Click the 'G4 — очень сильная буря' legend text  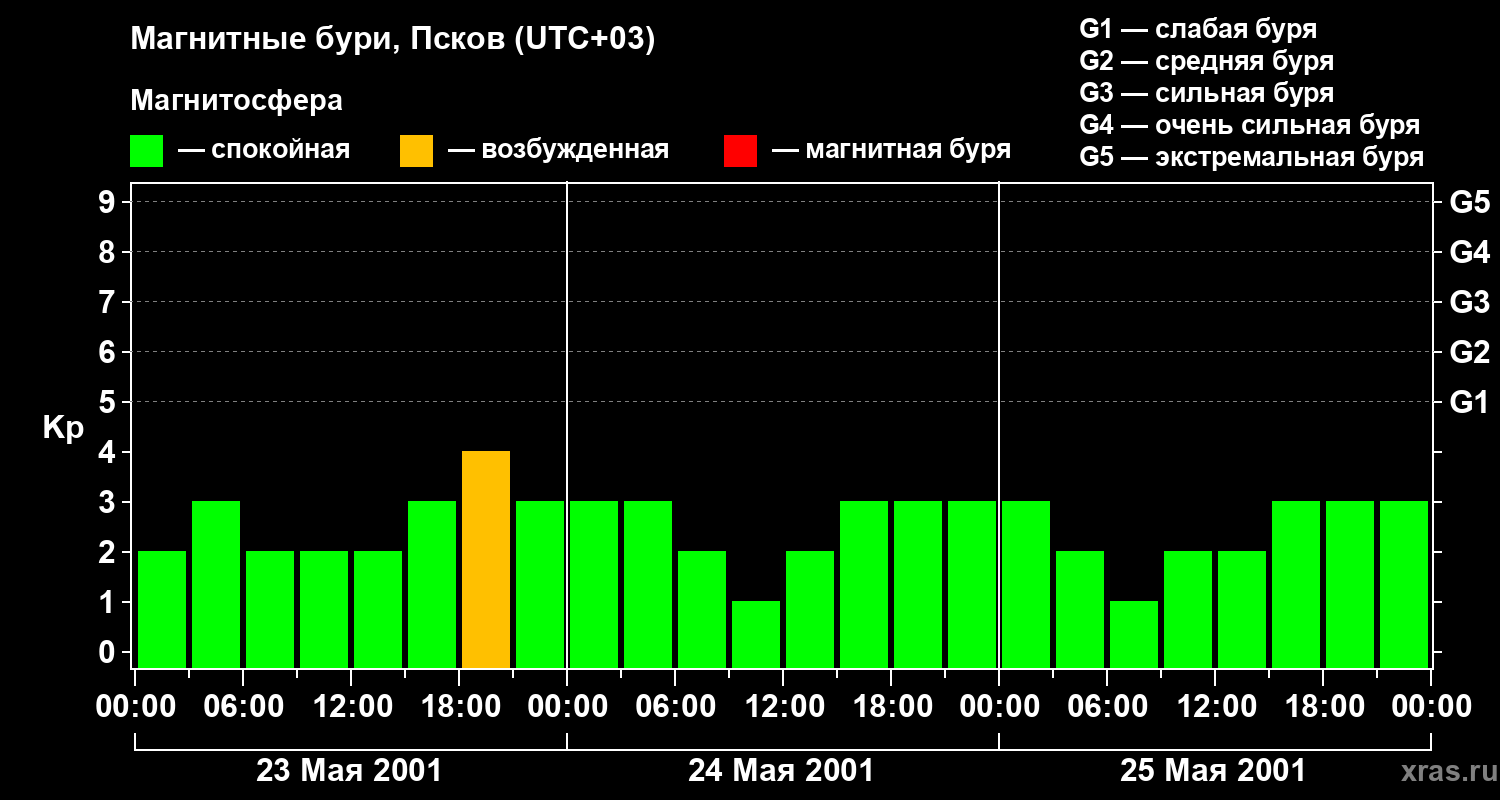click(1250, 125)
